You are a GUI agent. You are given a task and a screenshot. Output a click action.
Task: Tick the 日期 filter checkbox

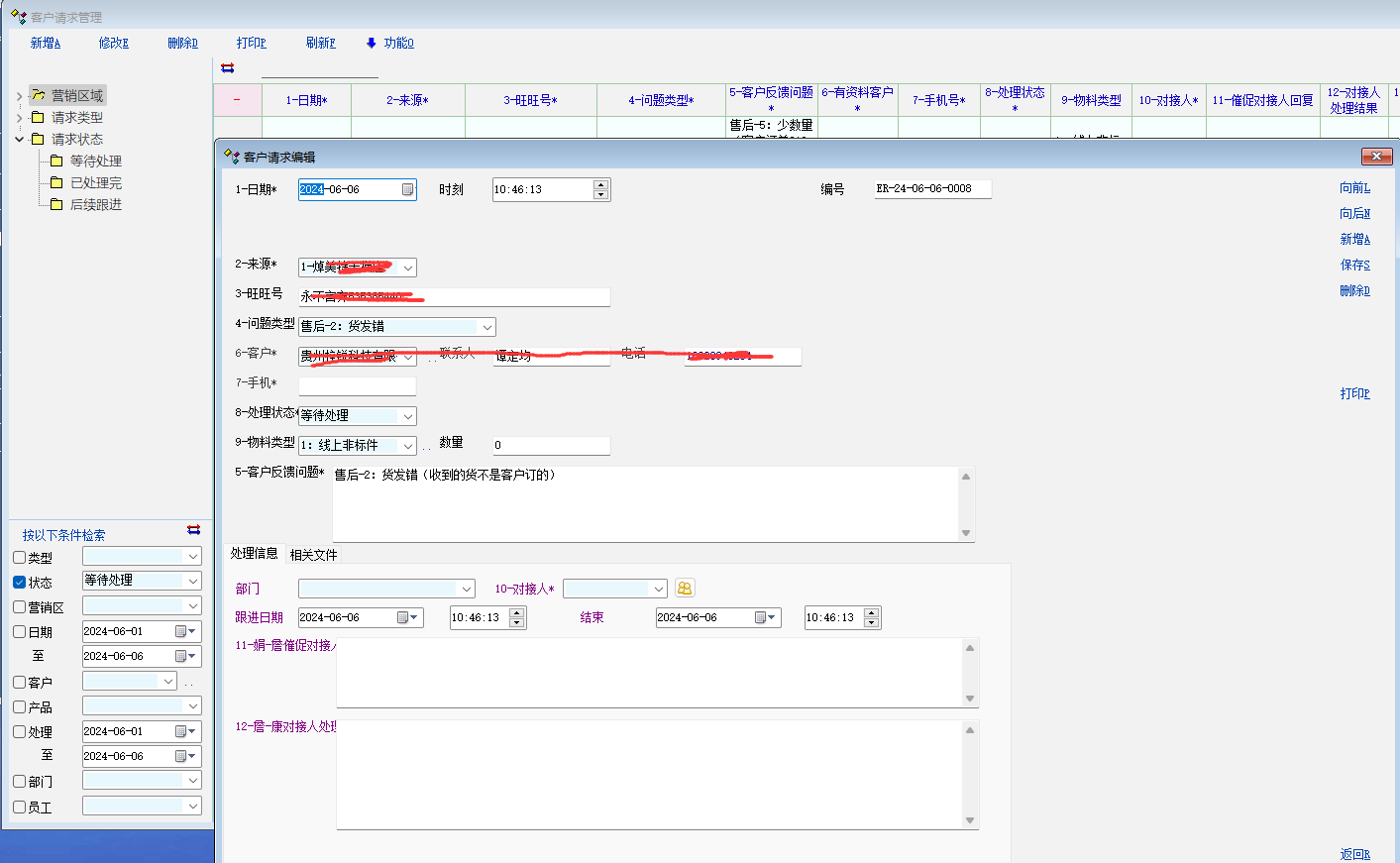pyautogui.click(x=20, y=632)
